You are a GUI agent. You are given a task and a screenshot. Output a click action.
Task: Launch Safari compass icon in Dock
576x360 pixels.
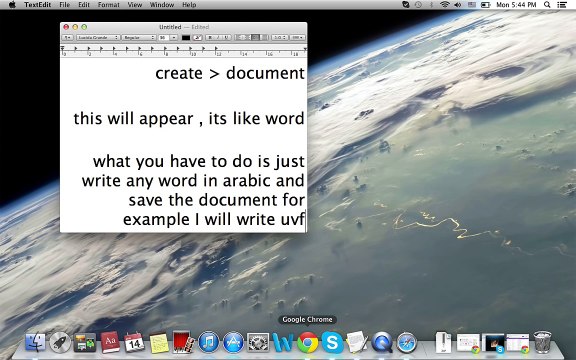tap(406, 342)
